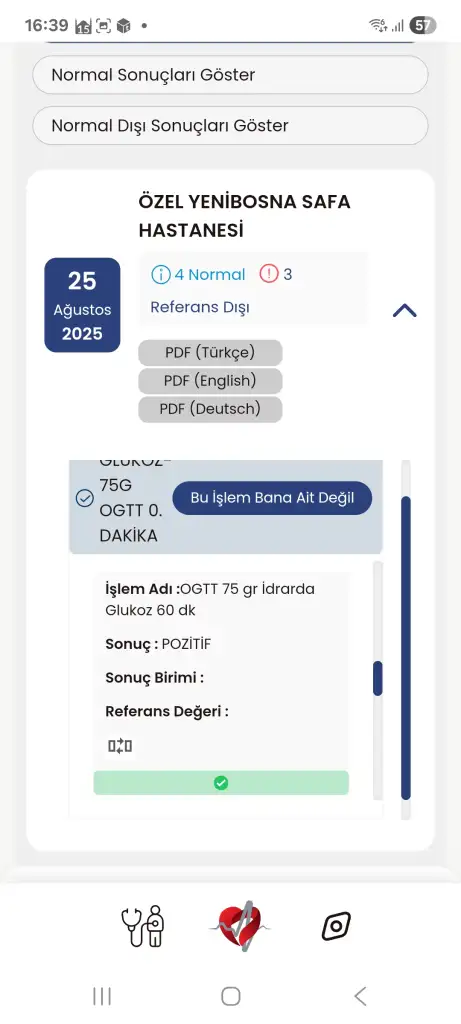Open the camera scan icon in bottom bar
The width and height of the screenshot is (461, 1024).
336,925
